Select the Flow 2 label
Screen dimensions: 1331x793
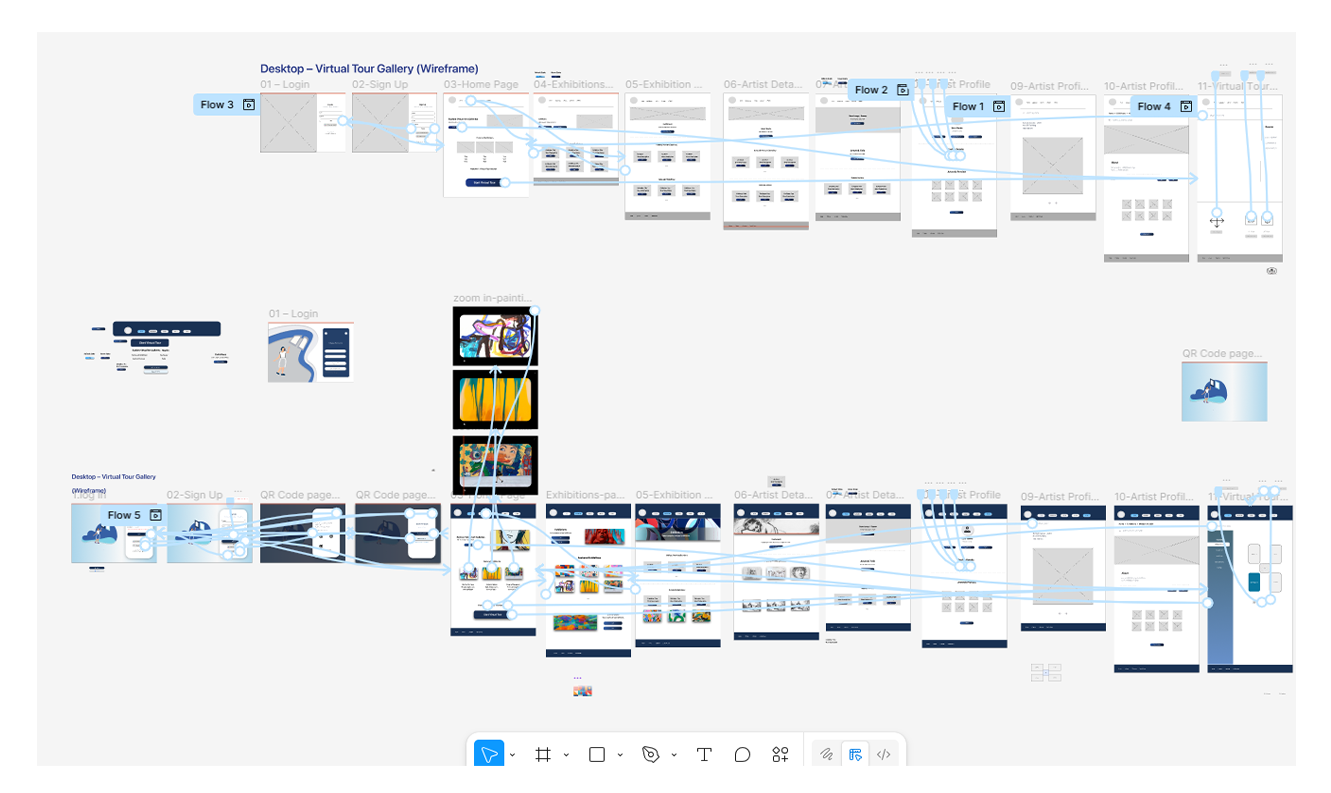coord(871,90)
